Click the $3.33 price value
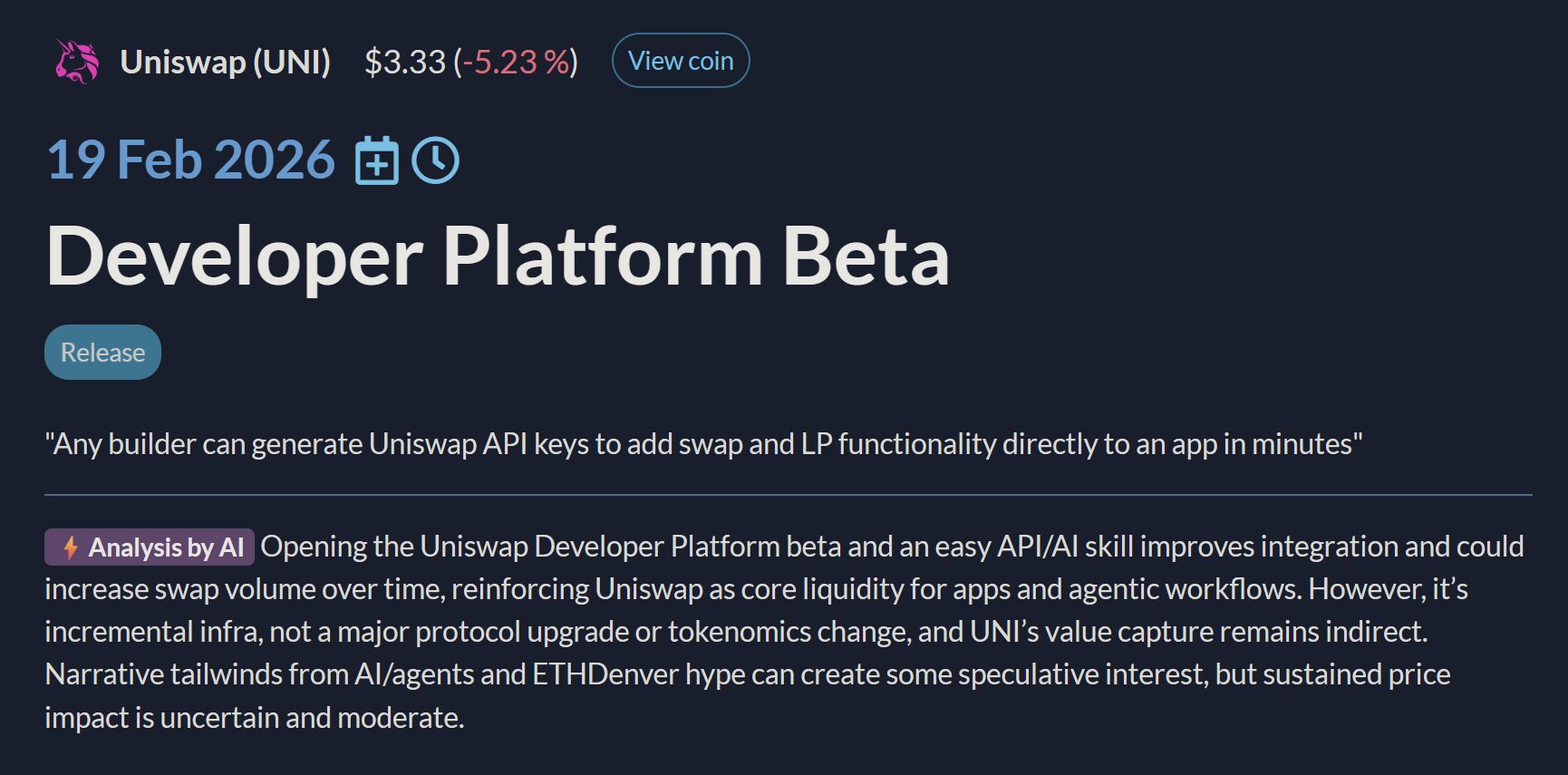This screenshot has height=775, width=1568. (405, 62)
